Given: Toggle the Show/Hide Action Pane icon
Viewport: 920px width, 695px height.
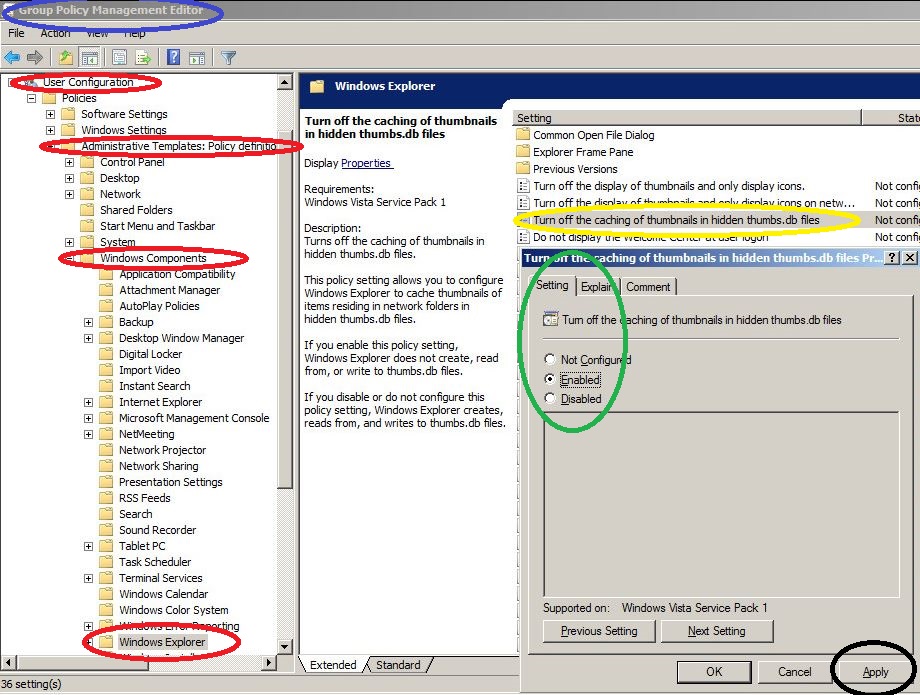Looking at the screenshot, I should (197, 57).
